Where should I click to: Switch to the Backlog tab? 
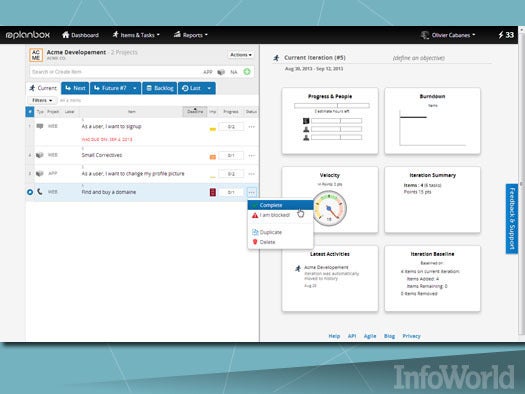(160, 88)
